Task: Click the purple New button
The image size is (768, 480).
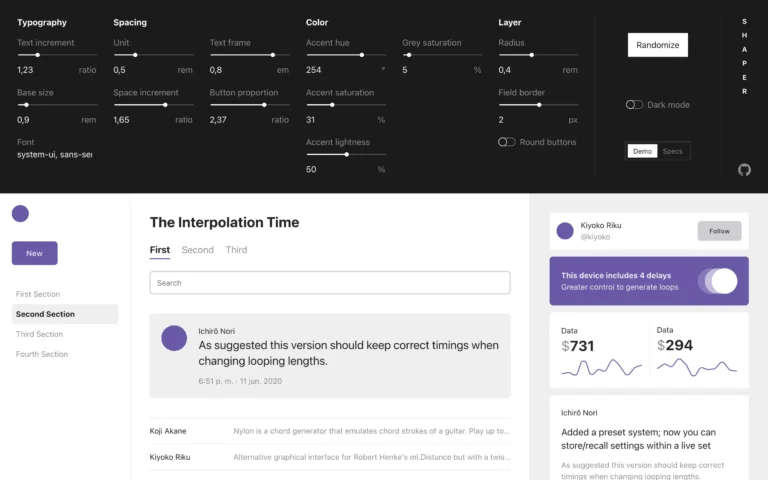Action: click(x=35, y=253)
